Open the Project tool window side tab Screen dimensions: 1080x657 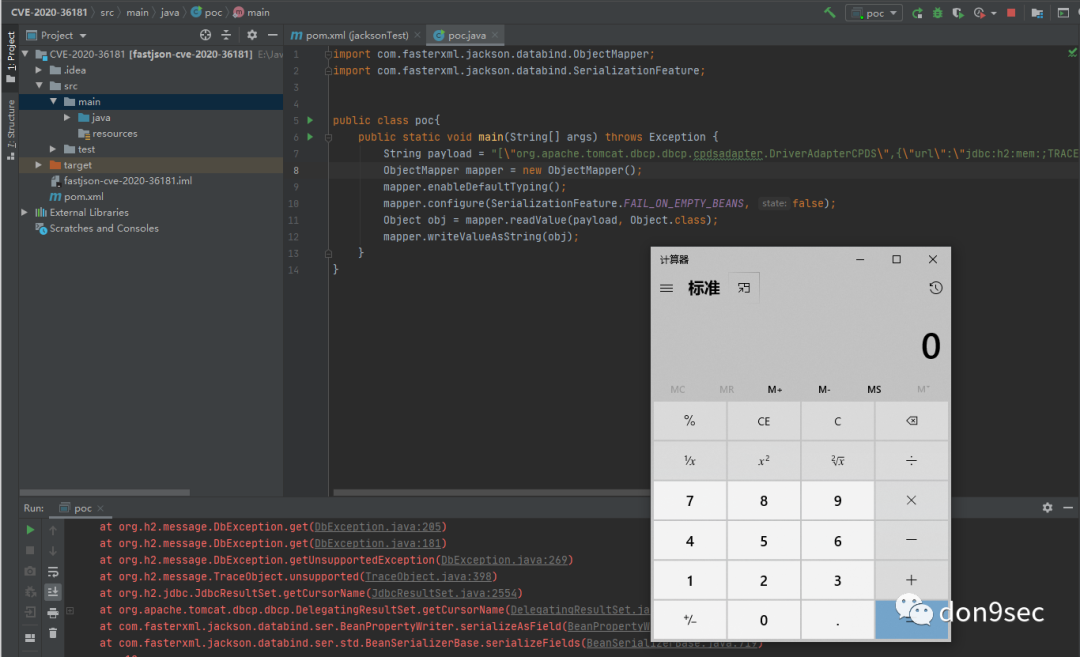pos(10,56)
